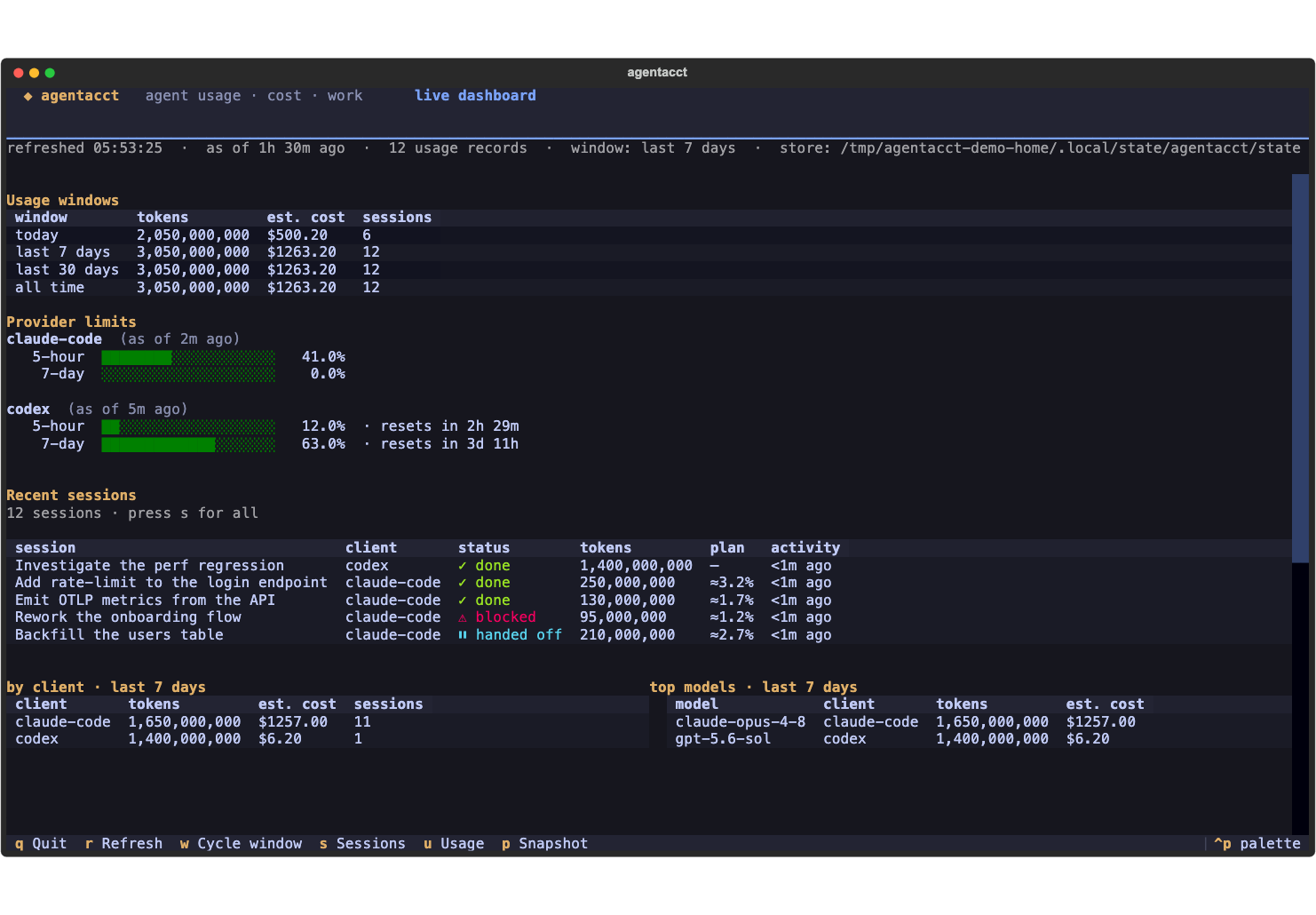Click the vertical scrollbar thumb on the right
The height and width of the screenshot is (915, 1316).
pos(1300,369)
